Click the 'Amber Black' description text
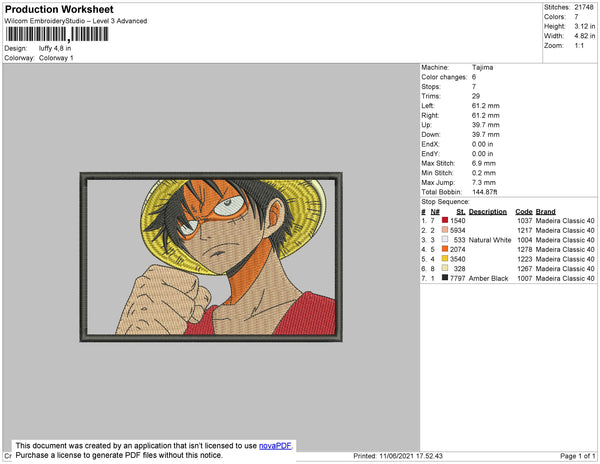This screenshot has height=464, width=600. pos(488,278)
